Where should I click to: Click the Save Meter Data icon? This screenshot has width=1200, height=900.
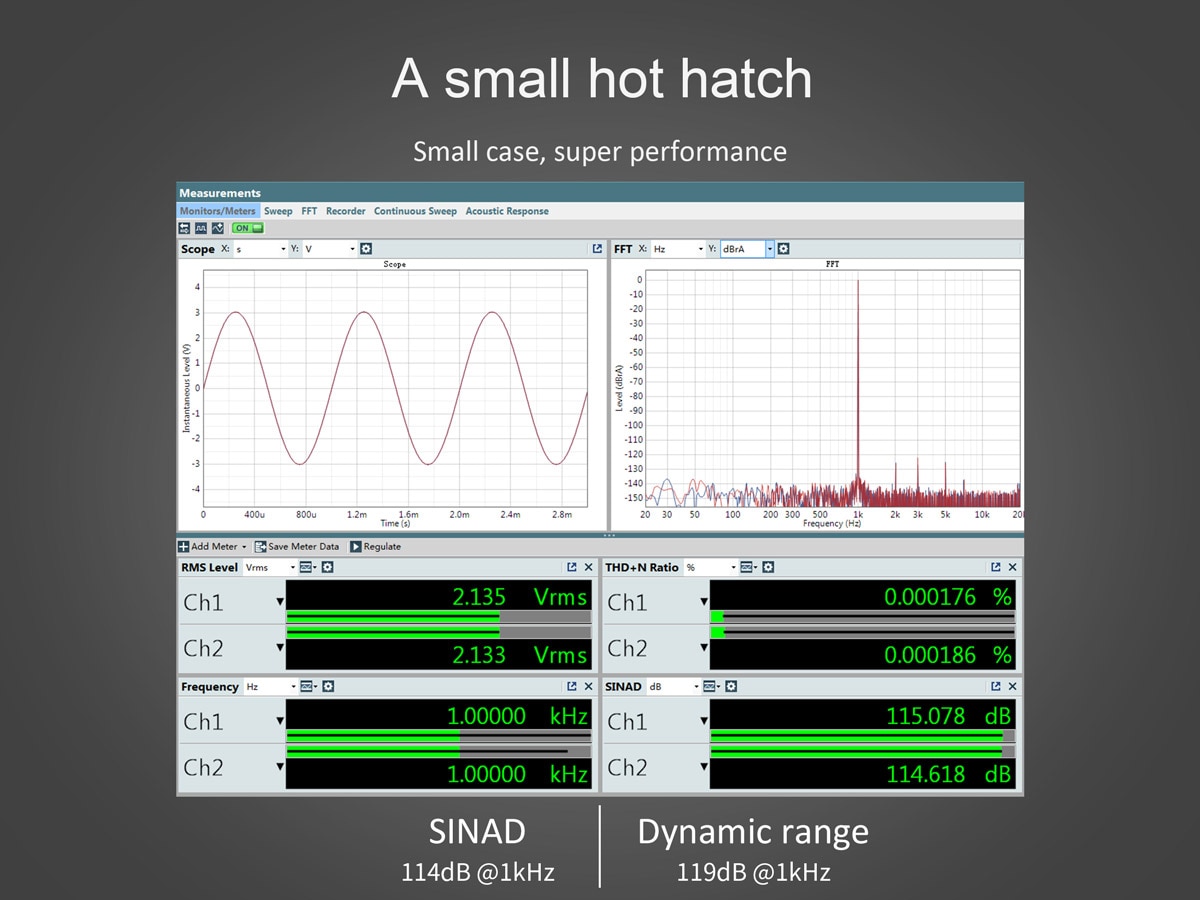point(260,547)
